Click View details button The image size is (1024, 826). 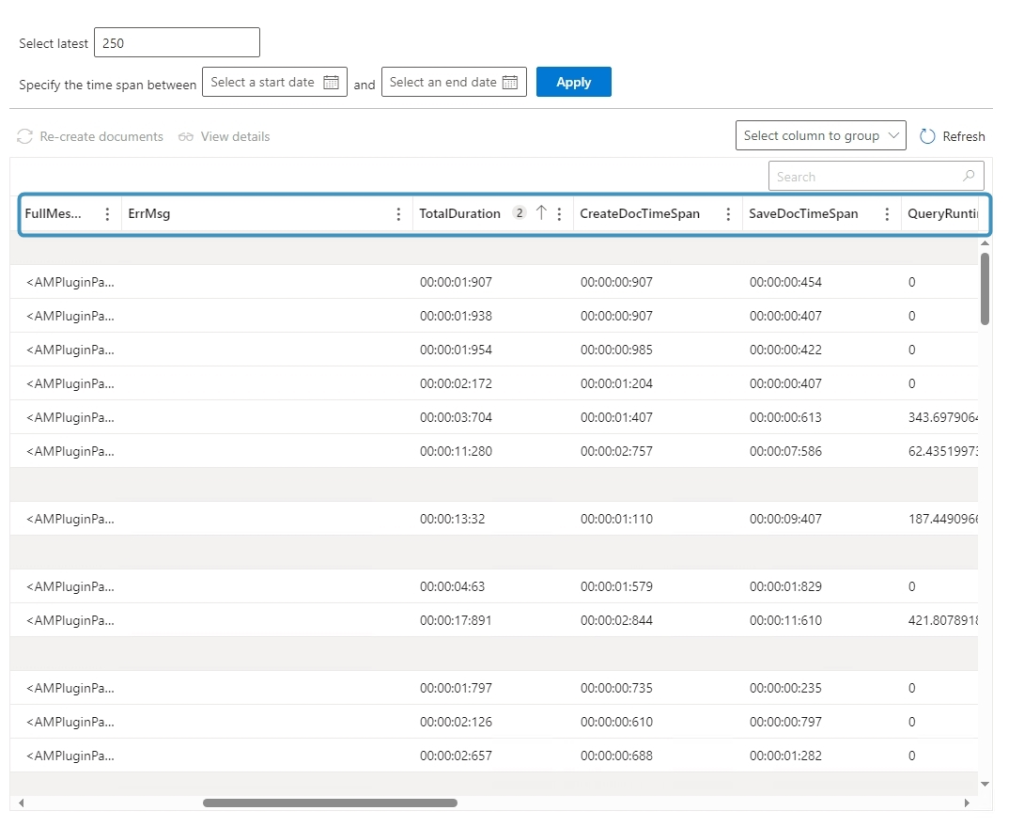[x=224, y=136]
